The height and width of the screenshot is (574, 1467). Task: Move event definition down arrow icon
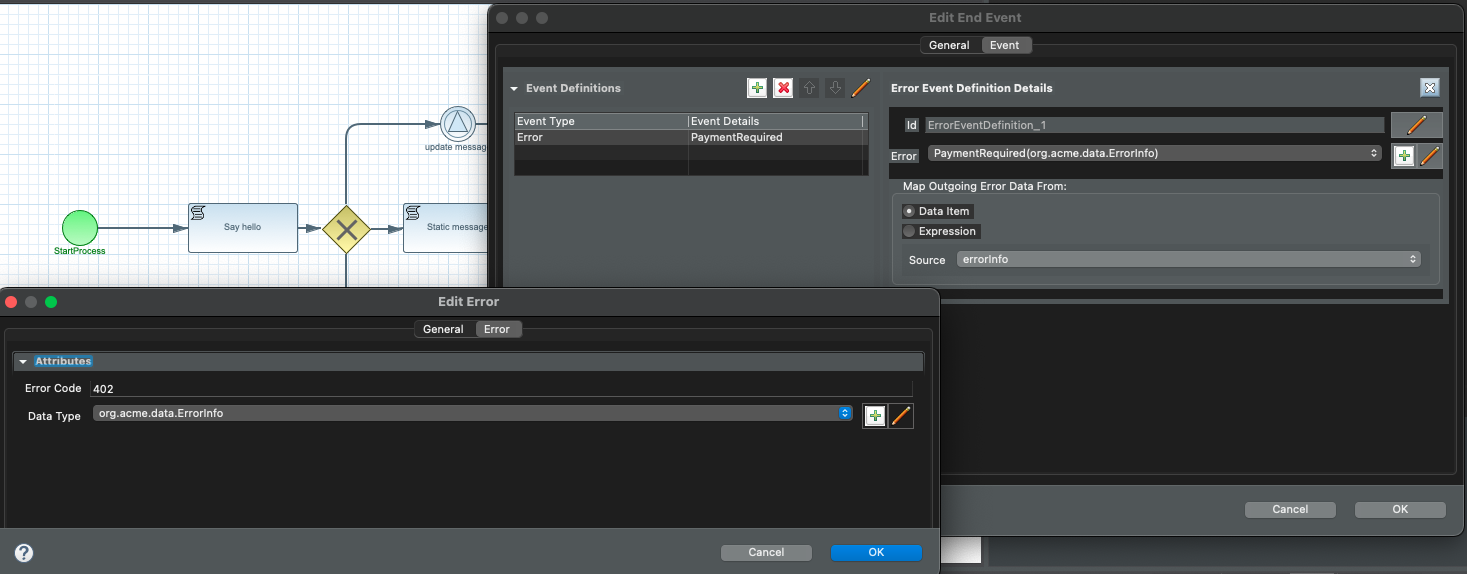pos(836,88)
